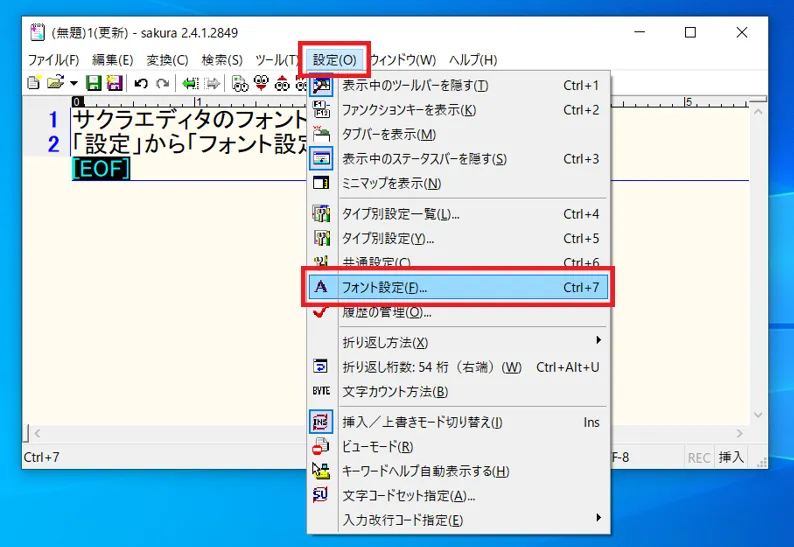The image size is (794, 547).
Task: Undo the last edit via toolbar arrow
Action: (x=141, y=83)
